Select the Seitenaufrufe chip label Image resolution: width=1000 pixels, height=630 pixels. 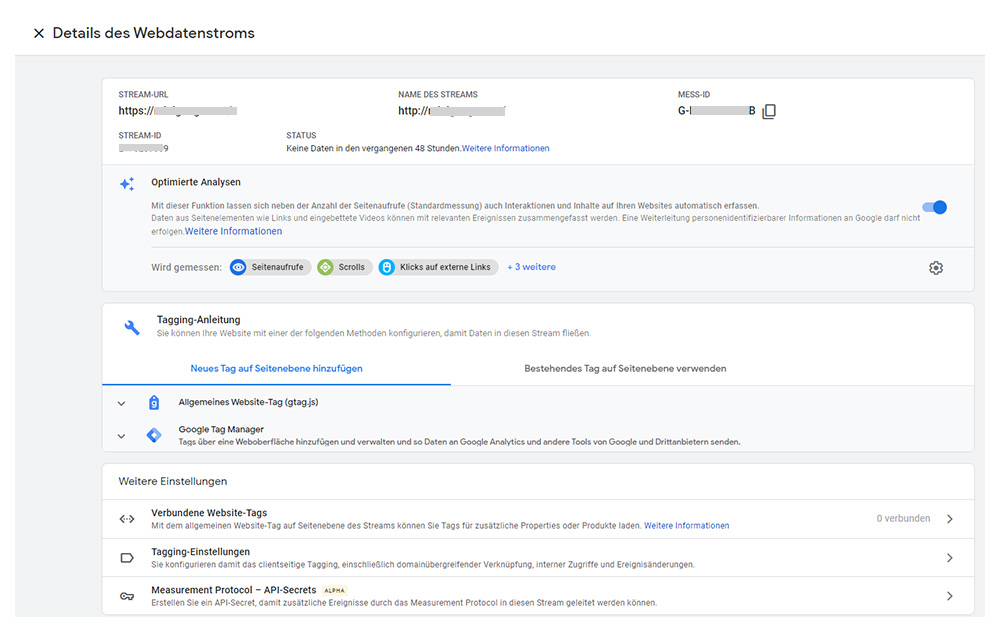click(x=277, y=267)
